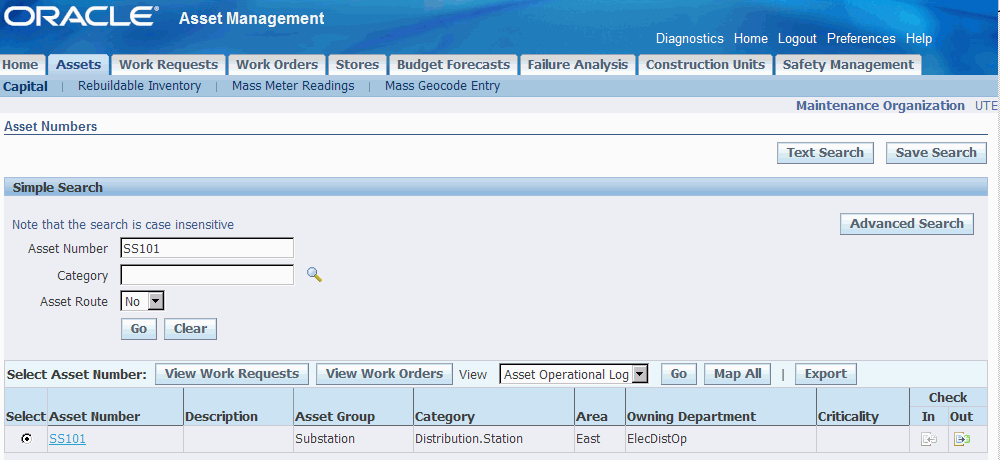This screenshot has height=460, width=1000.
Task: Open the Work Requests tab
Action: point(169,64)
